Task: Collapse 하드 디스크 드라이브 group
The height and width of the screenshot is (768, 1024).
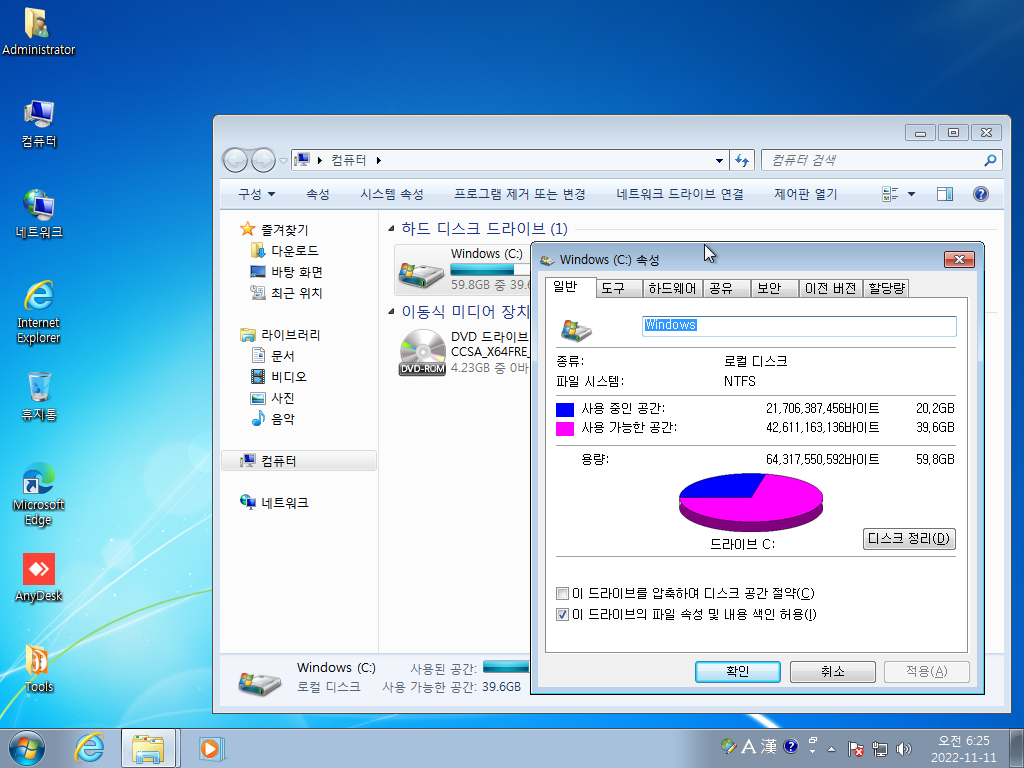Action: click(x=391, y=228)
